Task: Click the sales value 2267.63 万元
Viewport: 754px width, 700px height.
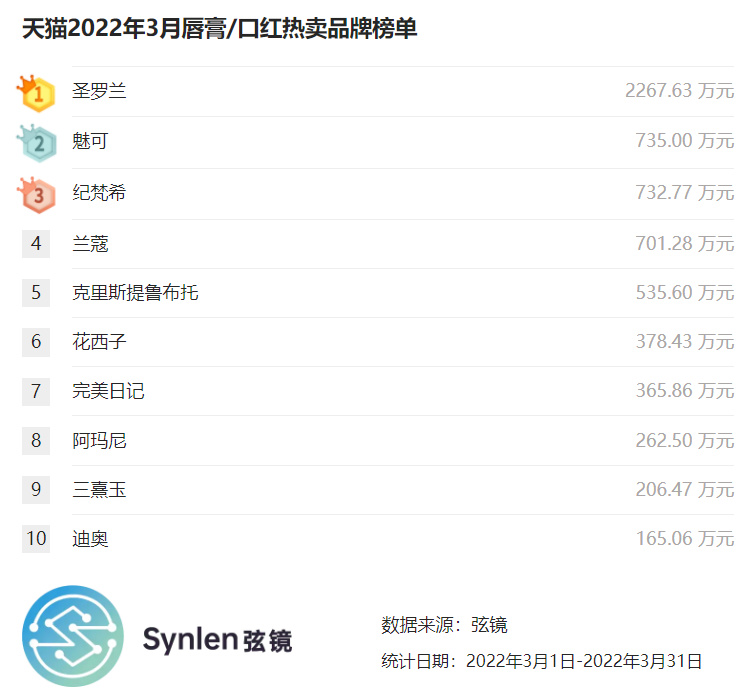Action: (679, 90)
